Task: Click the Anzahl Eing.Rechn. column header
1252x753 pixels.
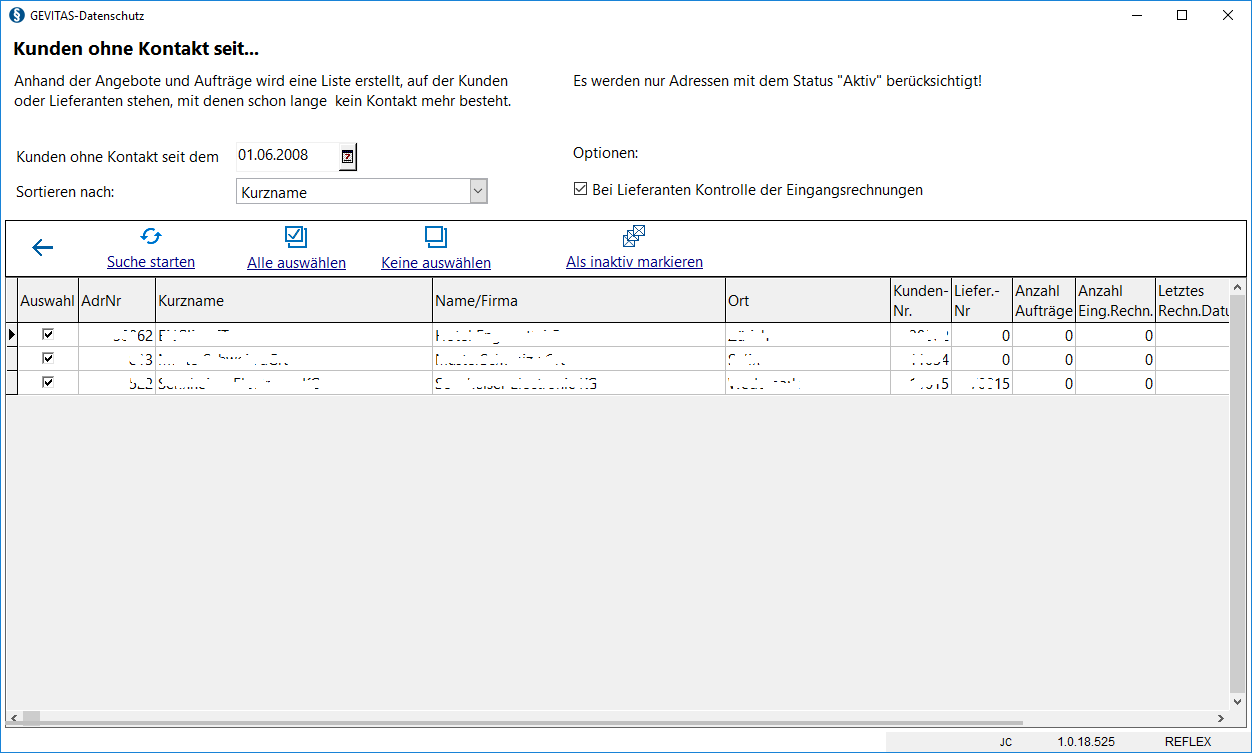Action: coord(1115,300)
